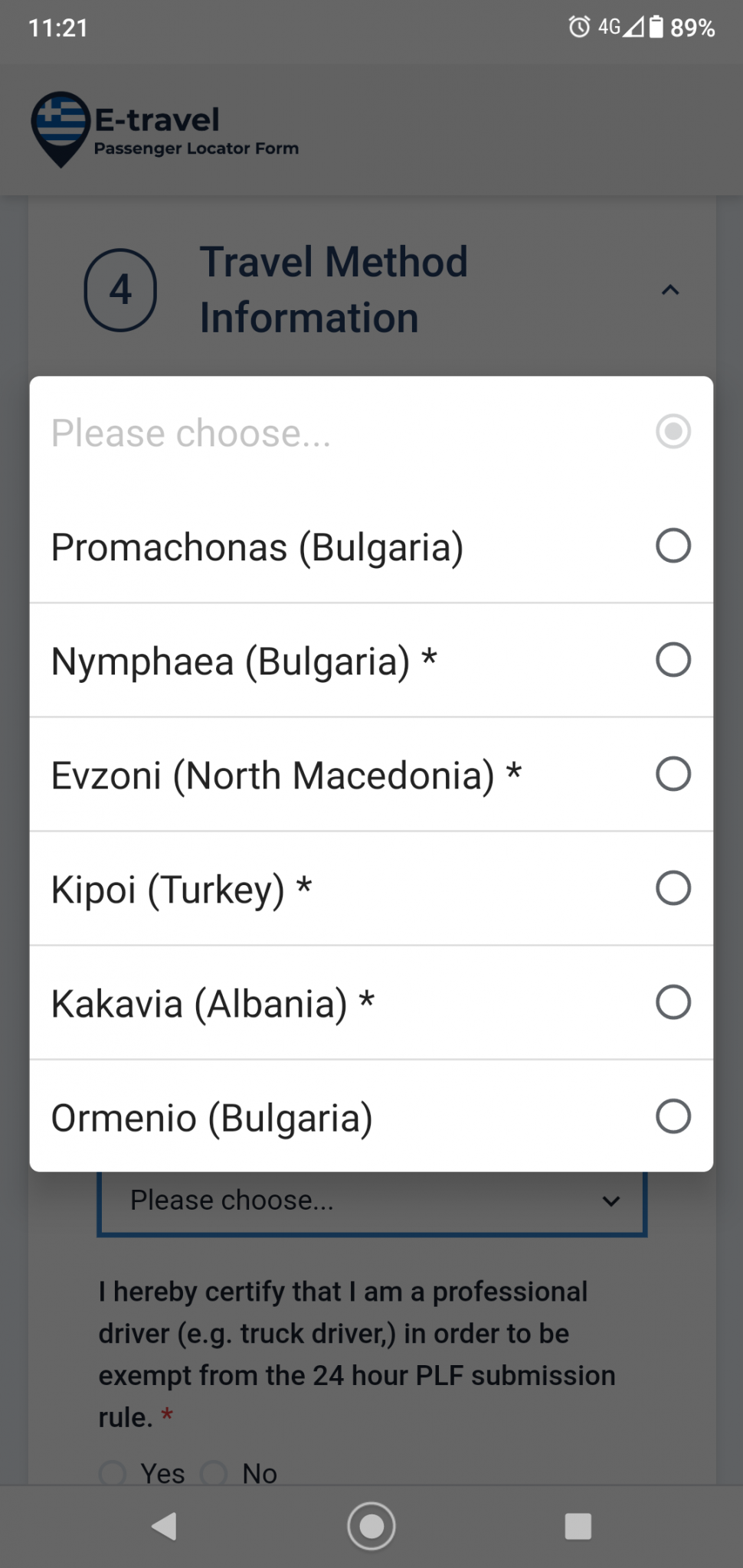Tap the alarm clock status icon

579,28
